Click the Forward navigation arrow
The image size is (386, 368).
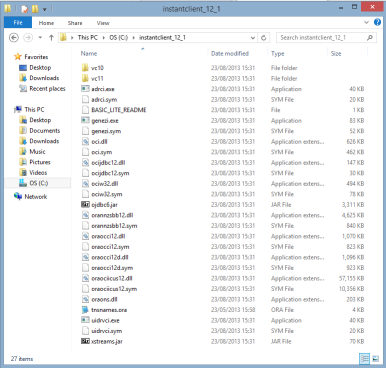[x=28, y=38]
